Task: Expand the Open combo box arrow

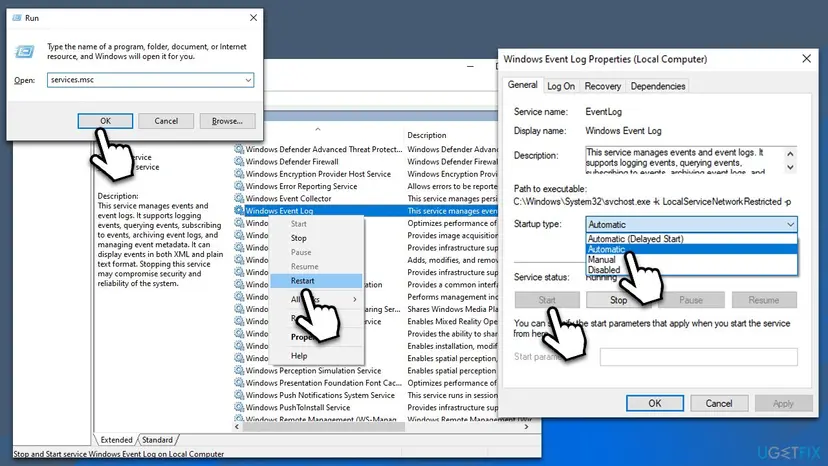Action: (248, 80)
